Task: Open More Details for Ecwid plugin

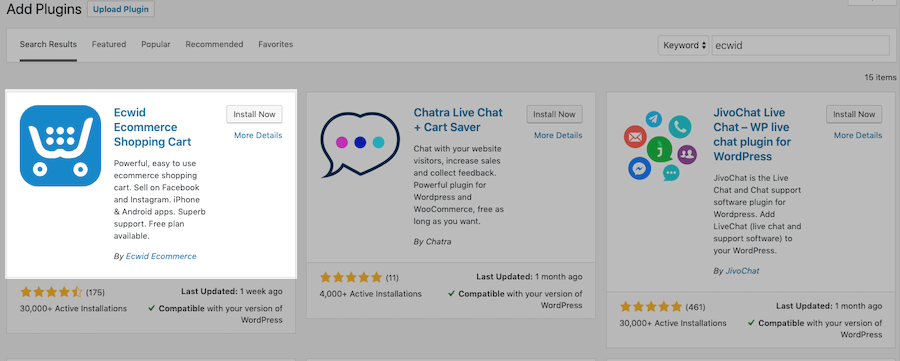Action: coord(258,135)
